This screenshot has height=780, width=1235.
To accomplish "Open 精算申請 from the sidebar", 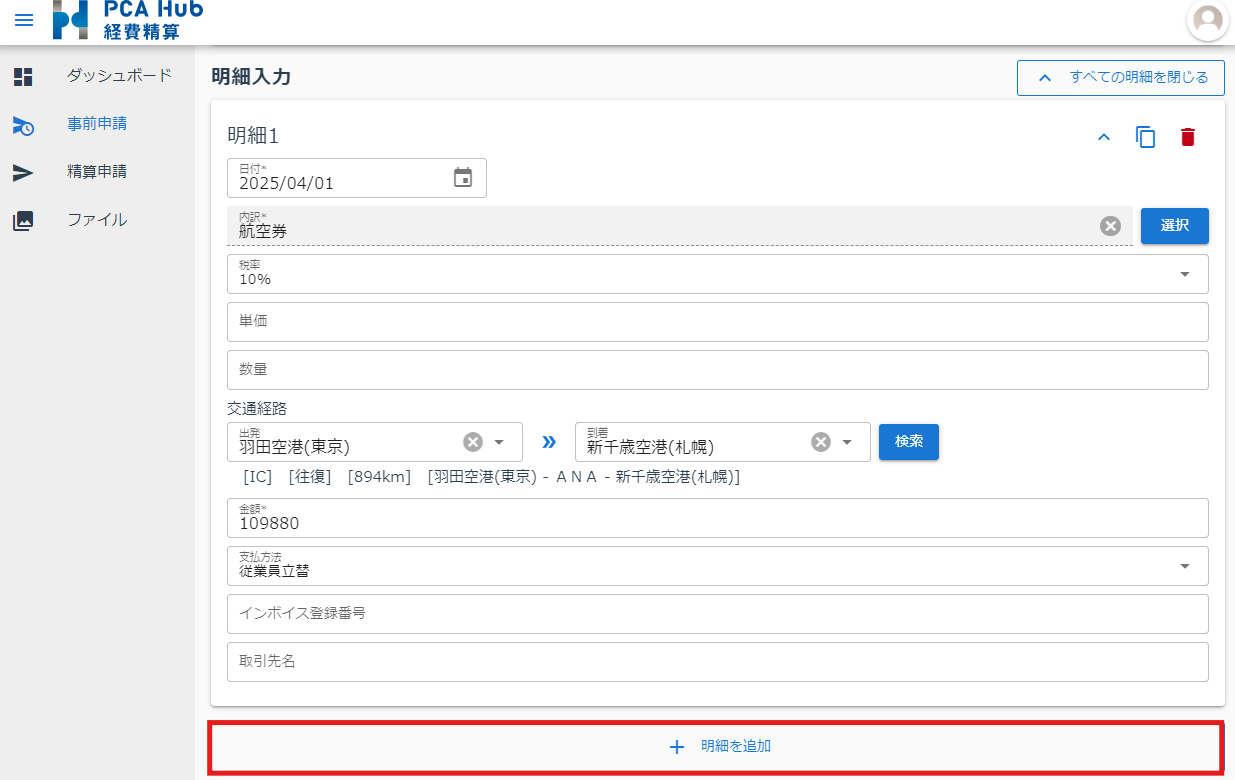I will (96, 172).
